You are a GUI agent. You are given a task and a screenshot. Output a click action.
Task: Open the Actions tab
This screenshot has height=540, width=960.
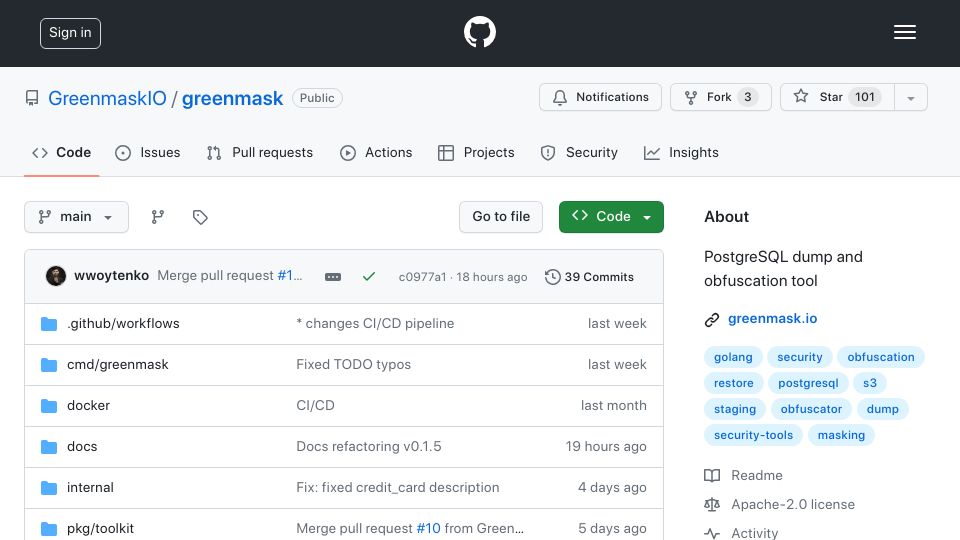click(376, 152)
